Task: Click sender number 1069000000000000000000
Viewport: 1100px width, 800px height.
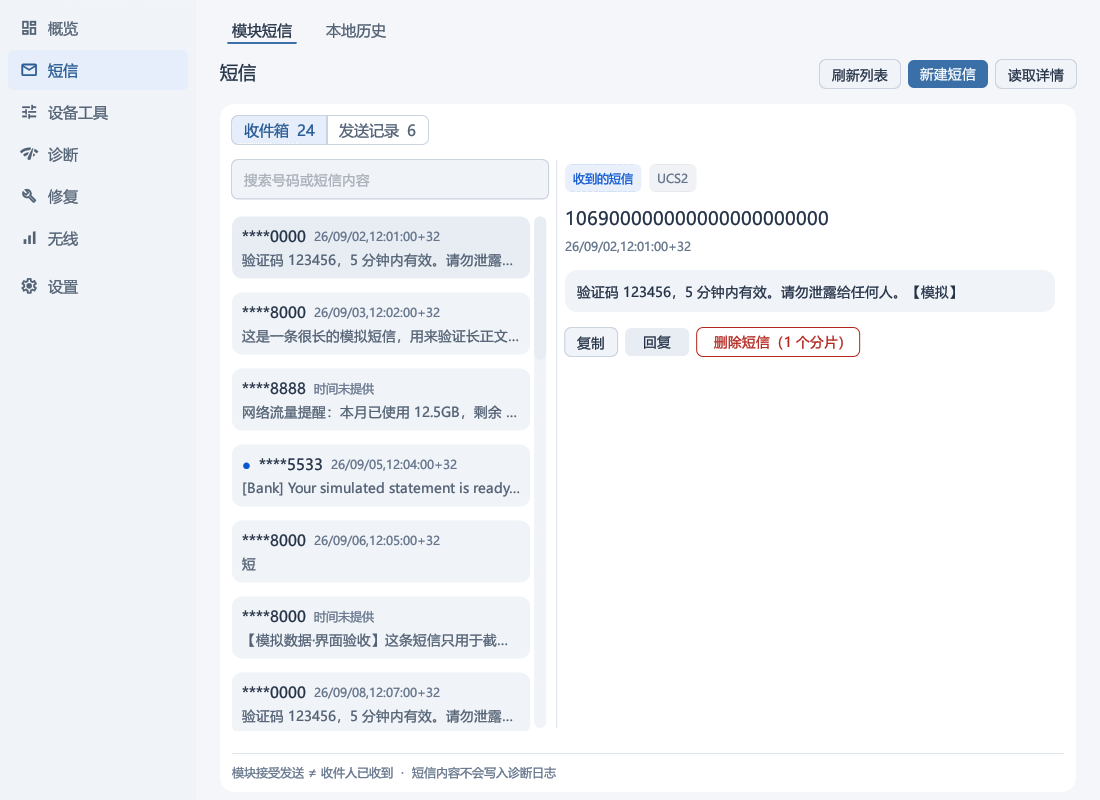Action: (x=697, y=218)
